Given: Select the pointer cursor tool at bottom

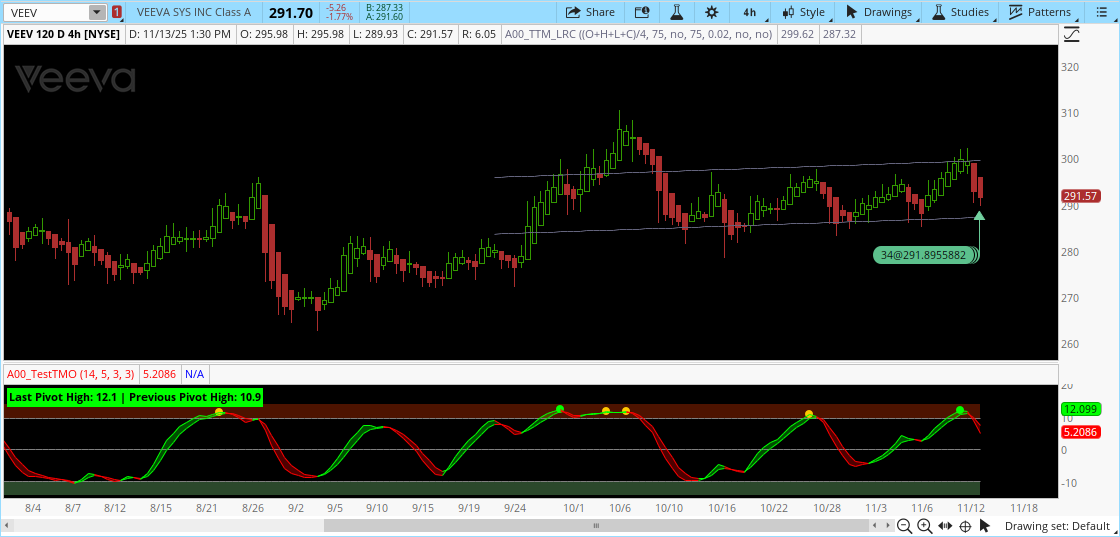Looking at the screenshot, I should [x=986, y=526].
